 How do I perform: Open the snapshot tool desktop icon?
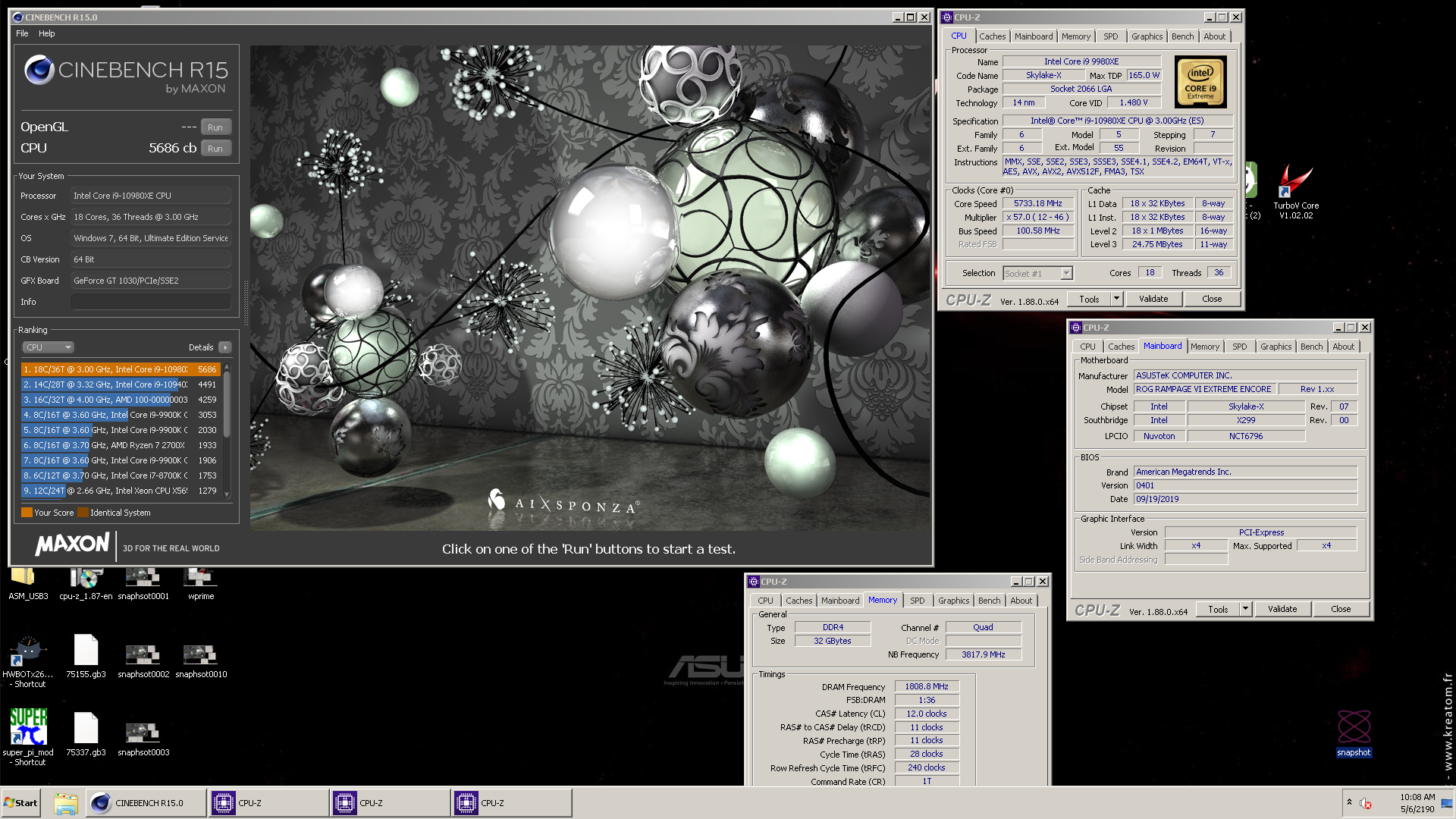1354,733
